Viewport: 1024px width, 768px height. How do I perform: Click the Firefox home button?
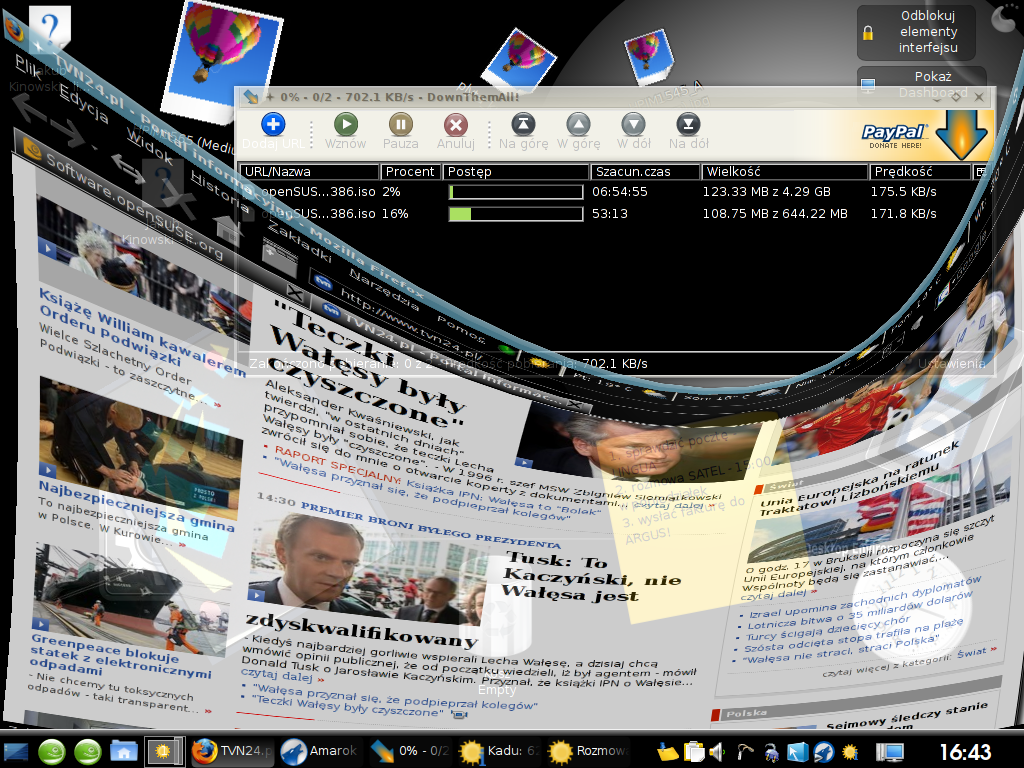coord(228,230)
